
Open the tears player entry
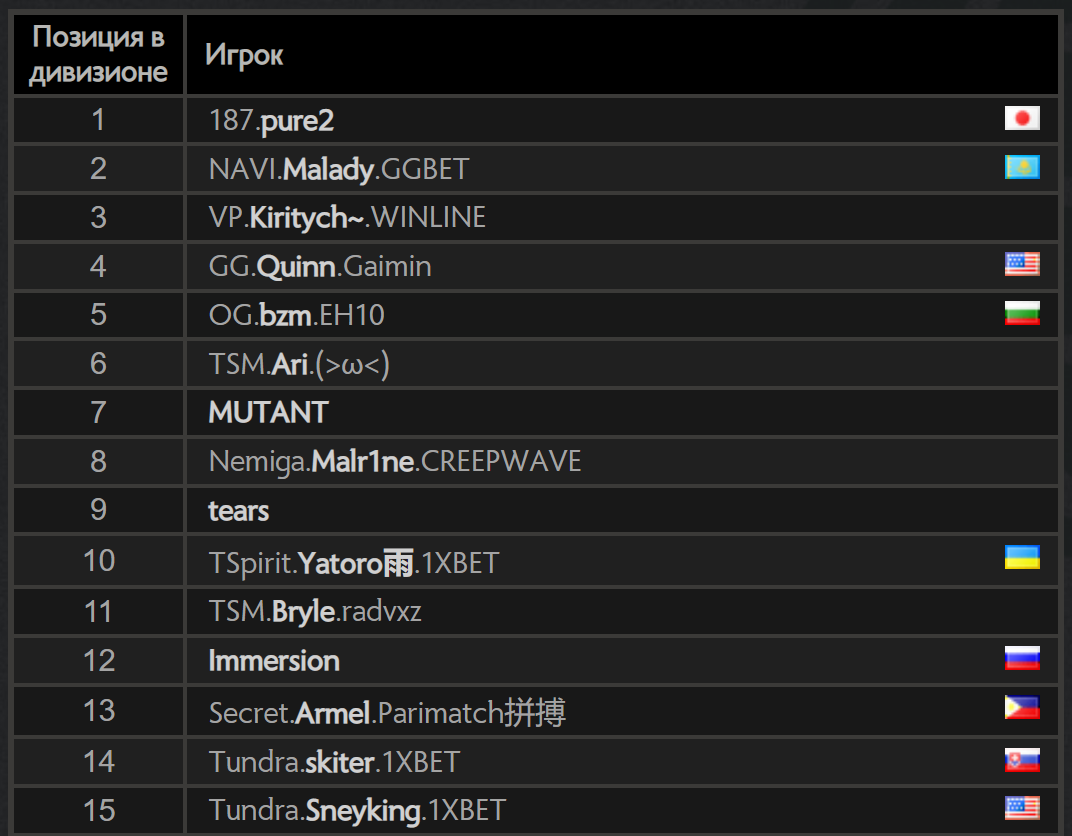pyautogui.click(x=239, y=511)
